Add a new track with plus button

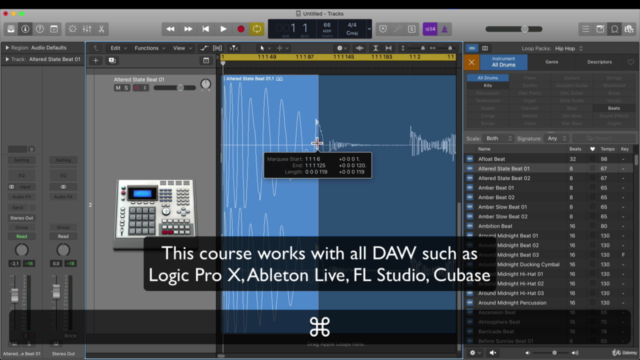[x=96, y=60]
